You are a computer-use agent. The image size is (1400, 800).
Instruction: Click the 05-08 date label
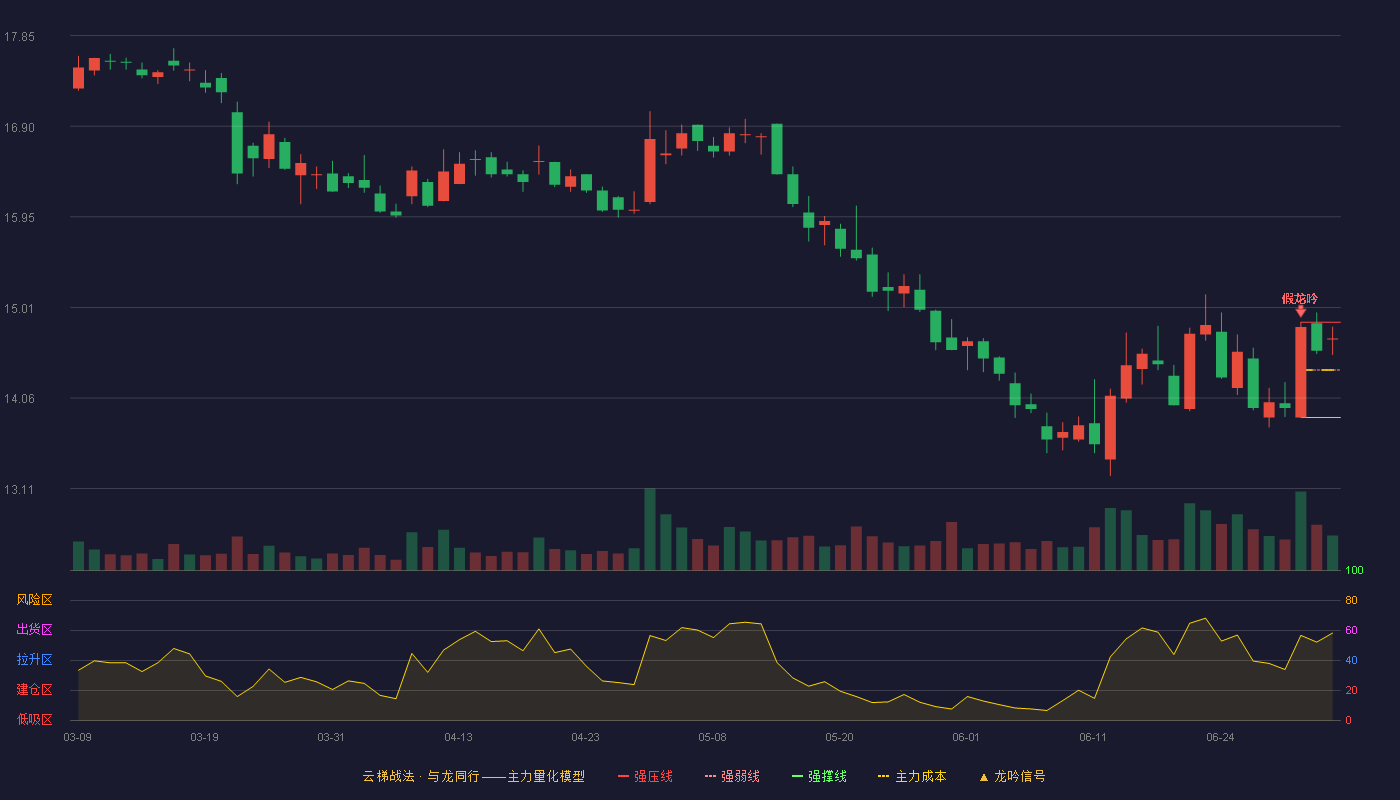pyautogui.click(x=712, y=737)
